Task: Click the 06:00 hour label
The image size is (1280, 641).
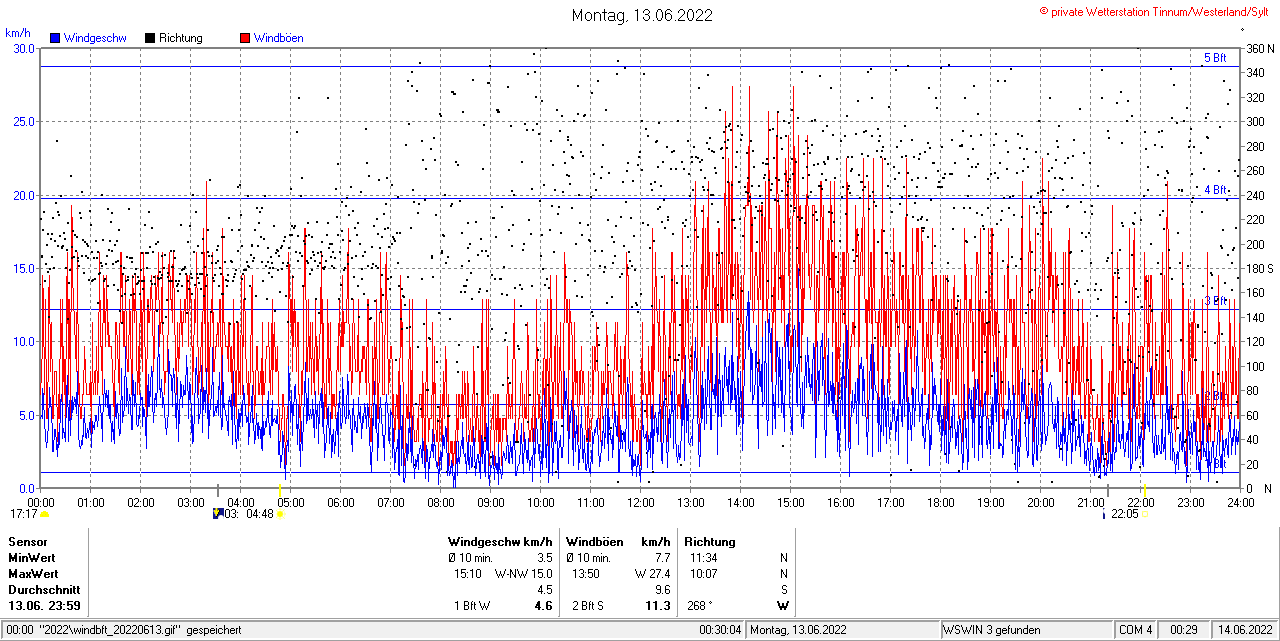Action: 340,502
